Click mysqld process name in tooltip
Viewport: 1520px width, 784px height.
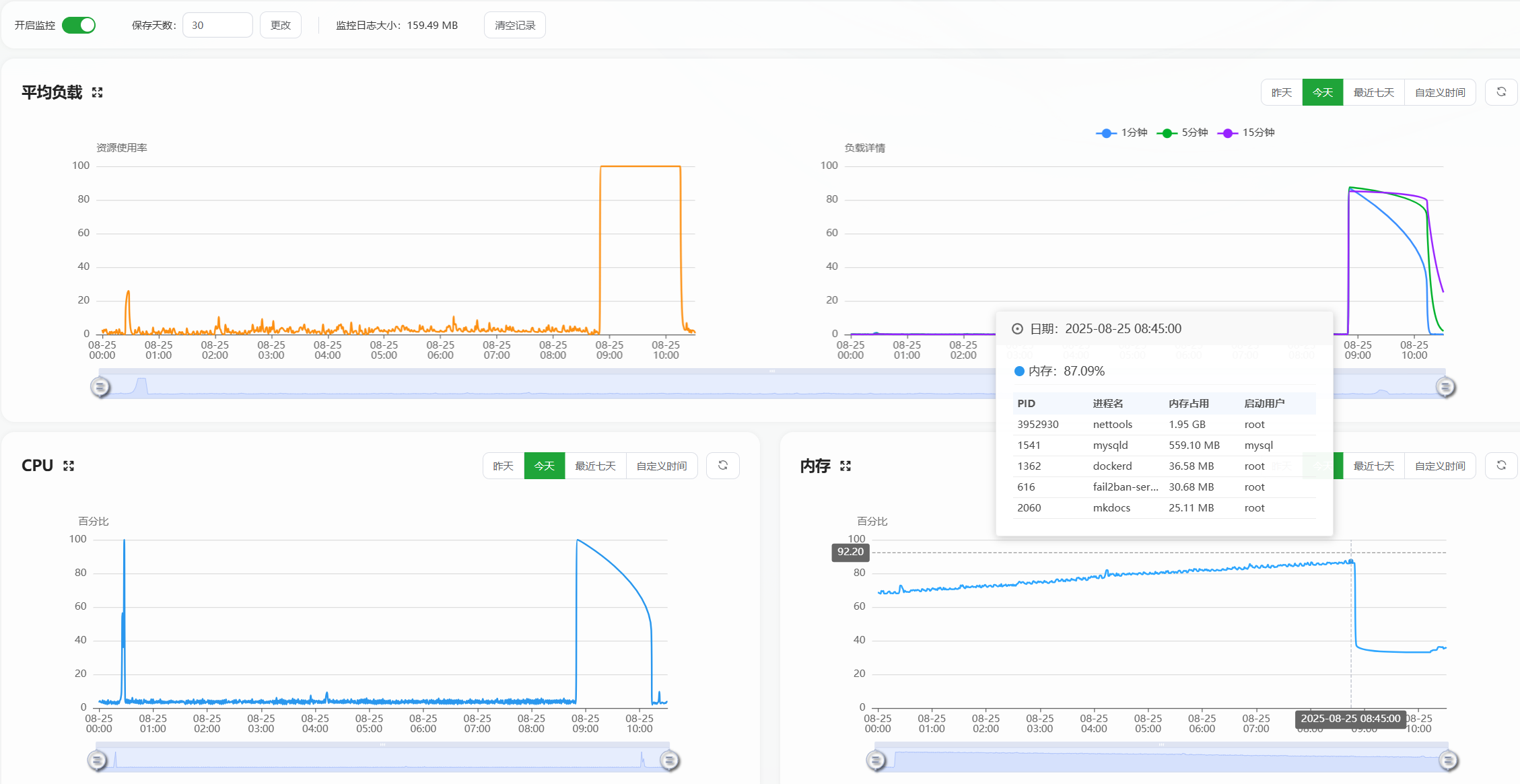pos(1110,446)
